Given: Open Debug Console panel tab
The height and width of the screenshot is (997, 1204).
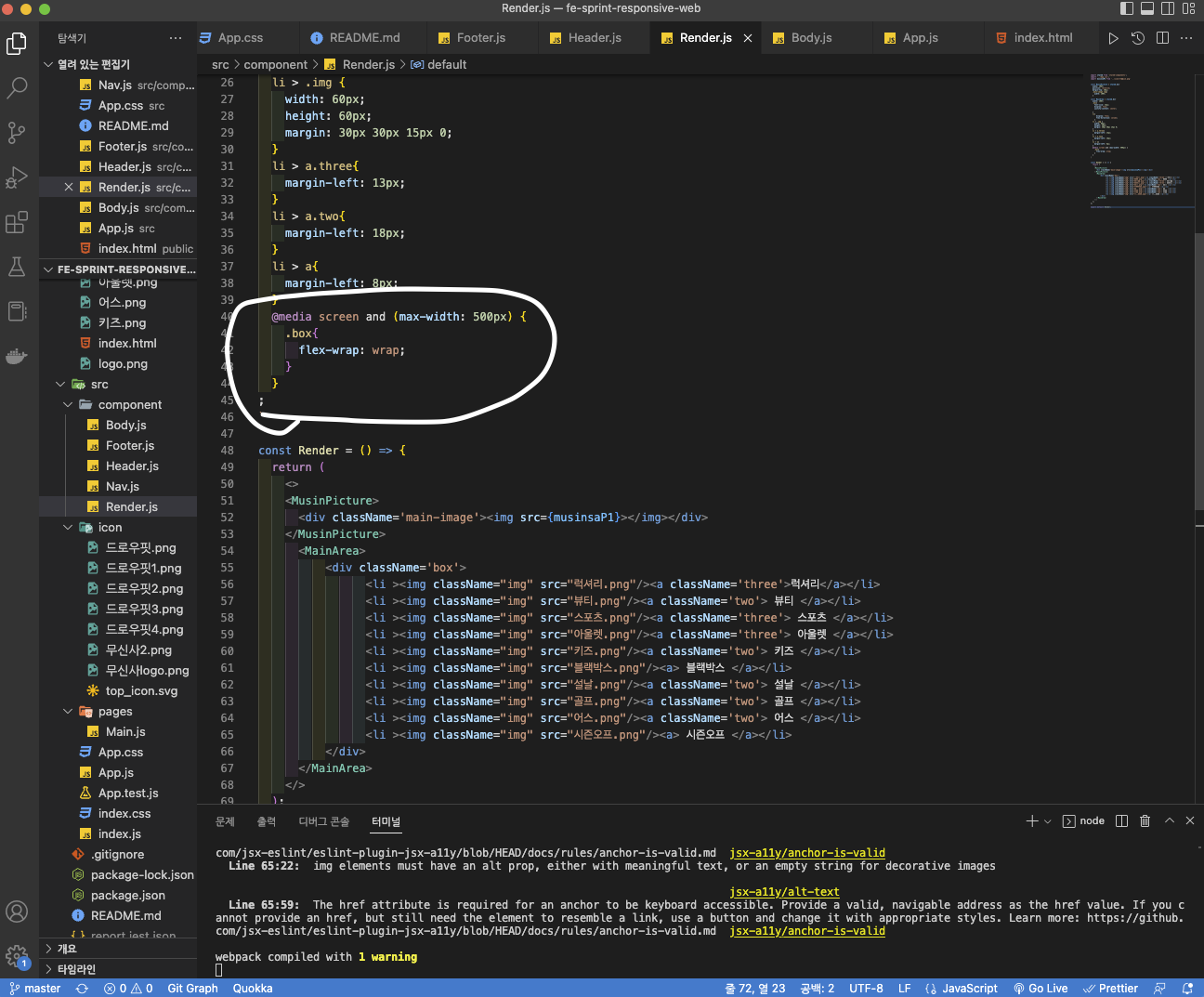Looking at the screenshot, I should (323, 821).
